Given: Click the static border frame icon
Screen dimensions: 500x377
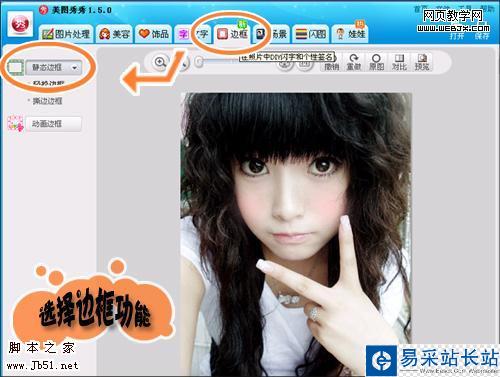Looking at the screenshot, I should [x=15, y=68].
